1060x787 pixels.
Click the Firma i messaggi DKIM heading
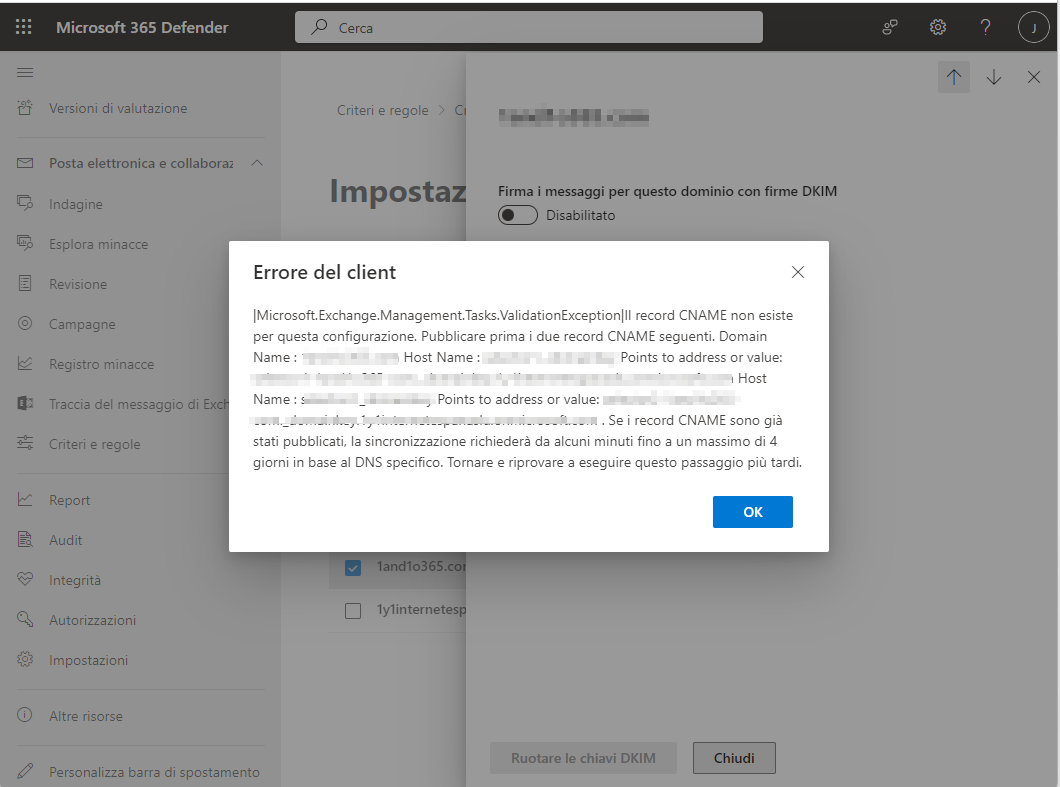coord(667,191)
